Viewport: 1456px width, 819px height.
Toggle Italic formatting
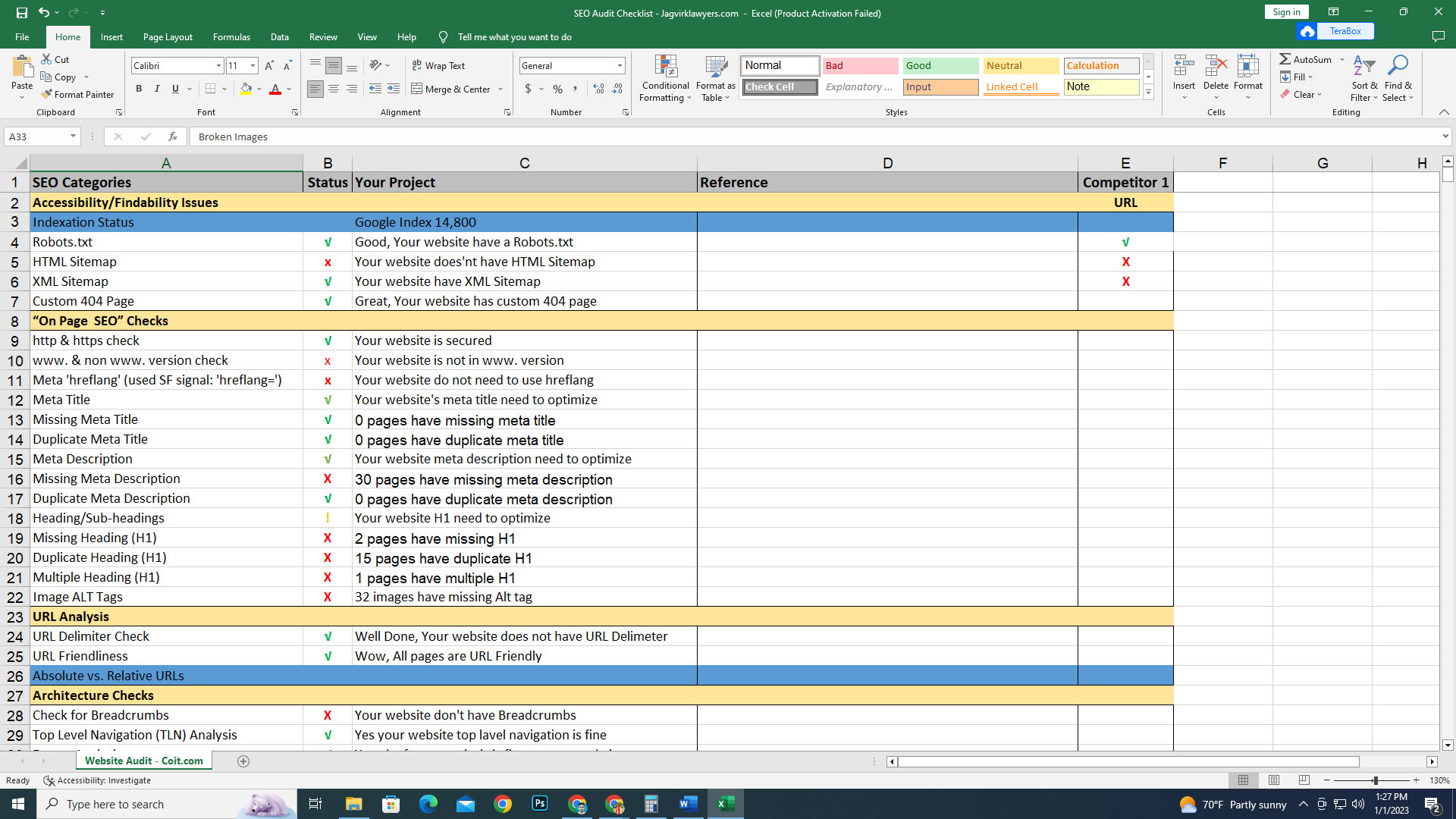(157, 89)
